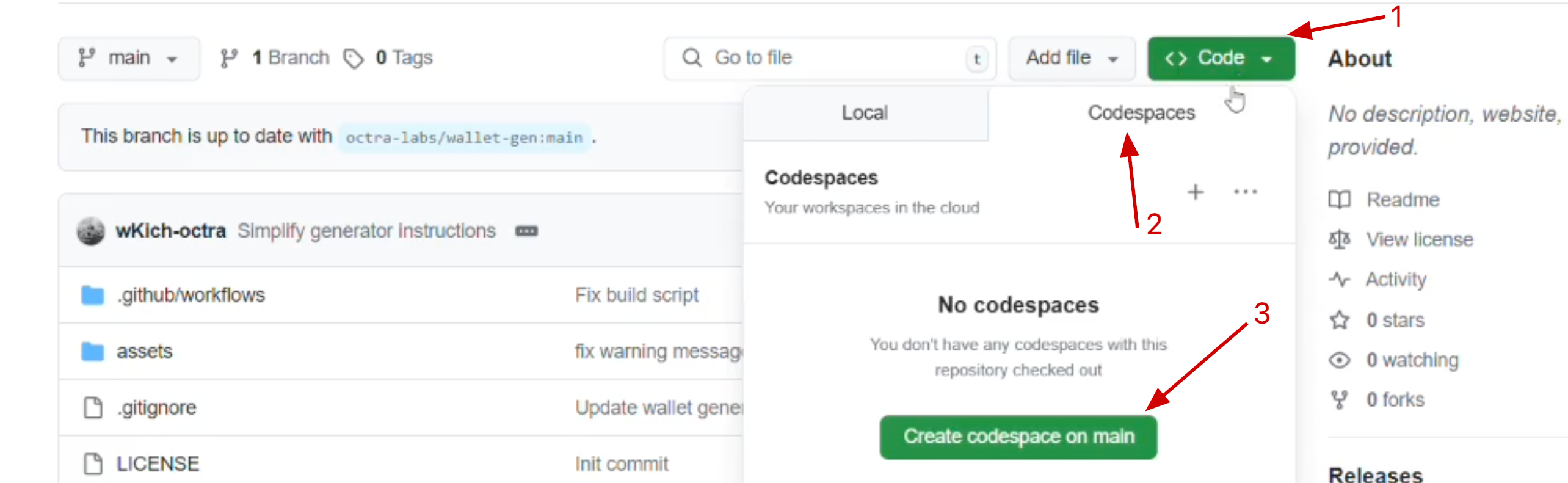Screen dimensions: 1568x483
Task: Focus the Go to file search field
Action: click(x=830, y=59)
